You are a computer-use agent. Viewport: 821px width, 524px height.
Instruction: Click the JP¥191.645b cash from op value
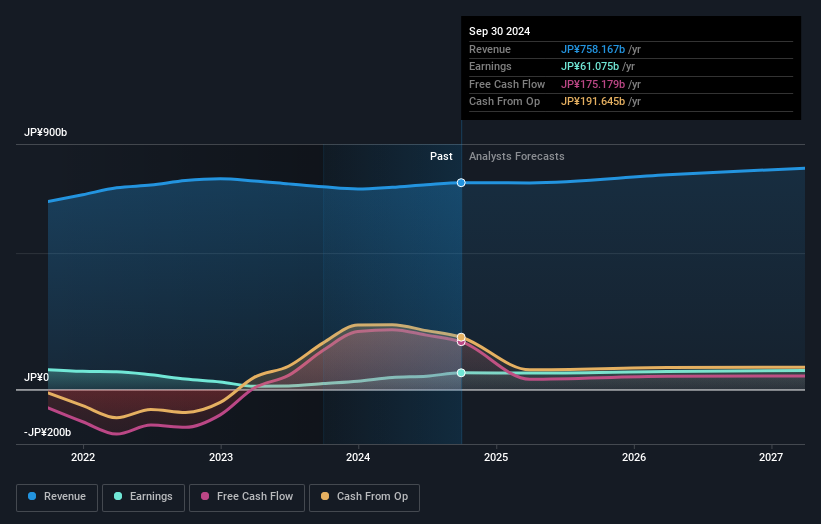coord(593,102)
